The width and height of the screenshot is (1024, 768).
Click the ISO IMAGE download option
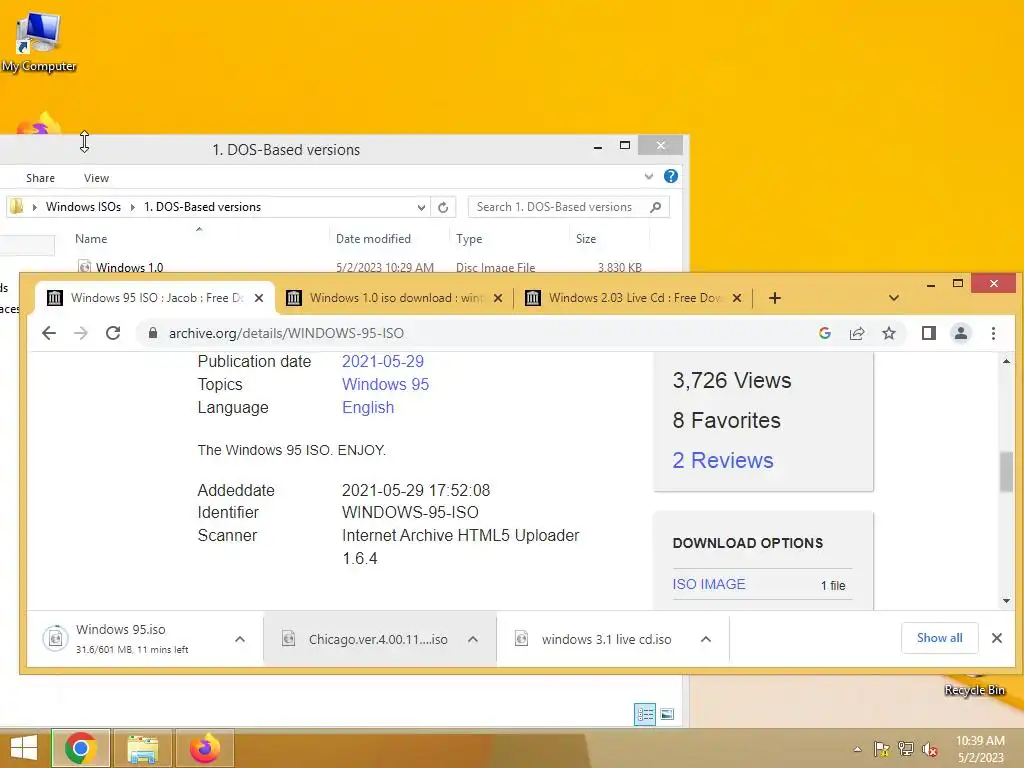[709, 584]
